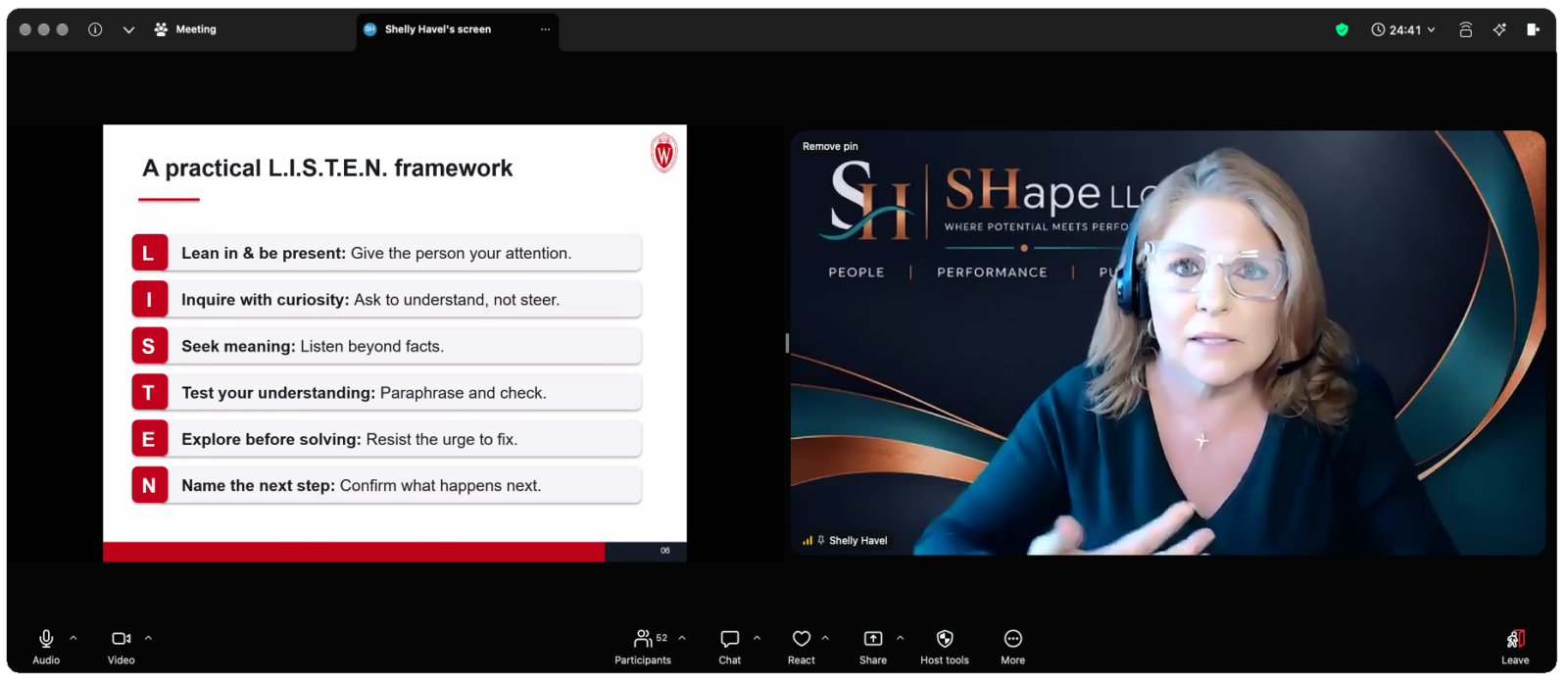Image resolution: width=1568 pixels, height=684 pixels.
Task: Expand the React options chevron
Action: tap(826, 638)
